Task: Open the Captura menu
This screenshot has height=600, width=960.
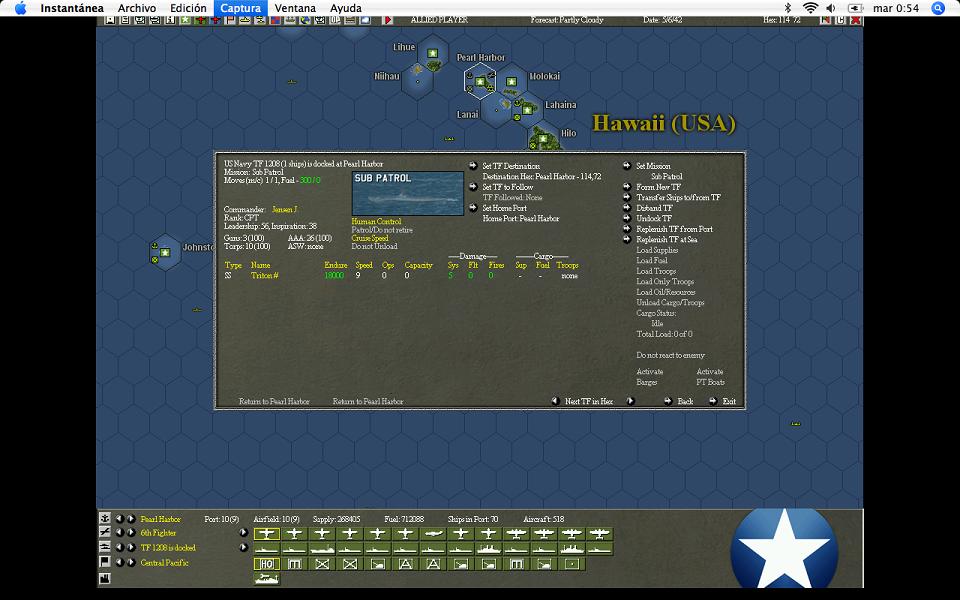Action: pyautogui.click(x=241, y=8)
